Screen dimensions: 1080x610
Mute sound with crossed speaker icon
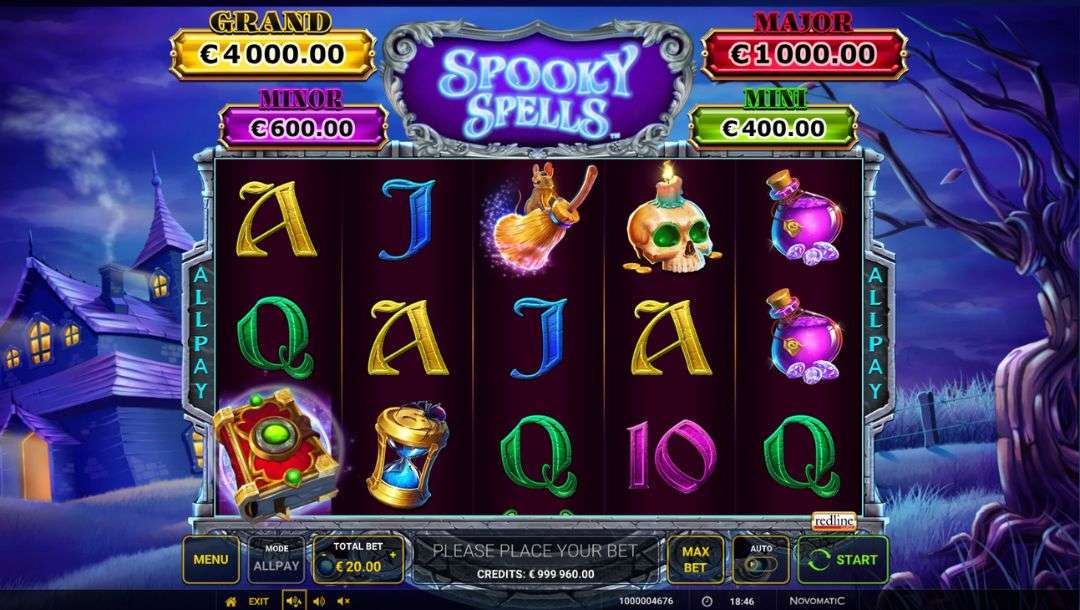point(344,601)
